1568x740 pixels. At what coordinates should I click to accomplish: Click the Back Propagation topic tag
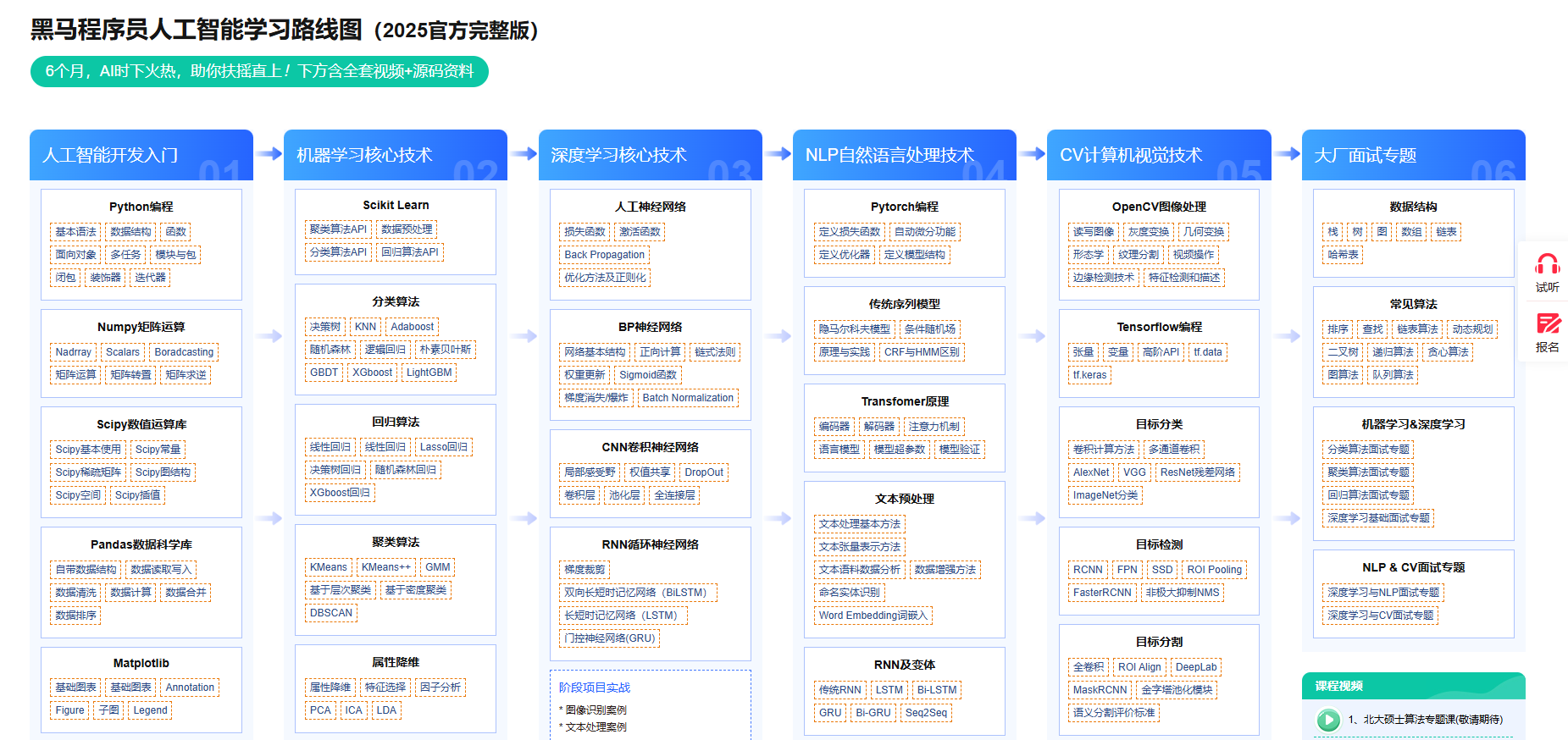click(604, 255)
